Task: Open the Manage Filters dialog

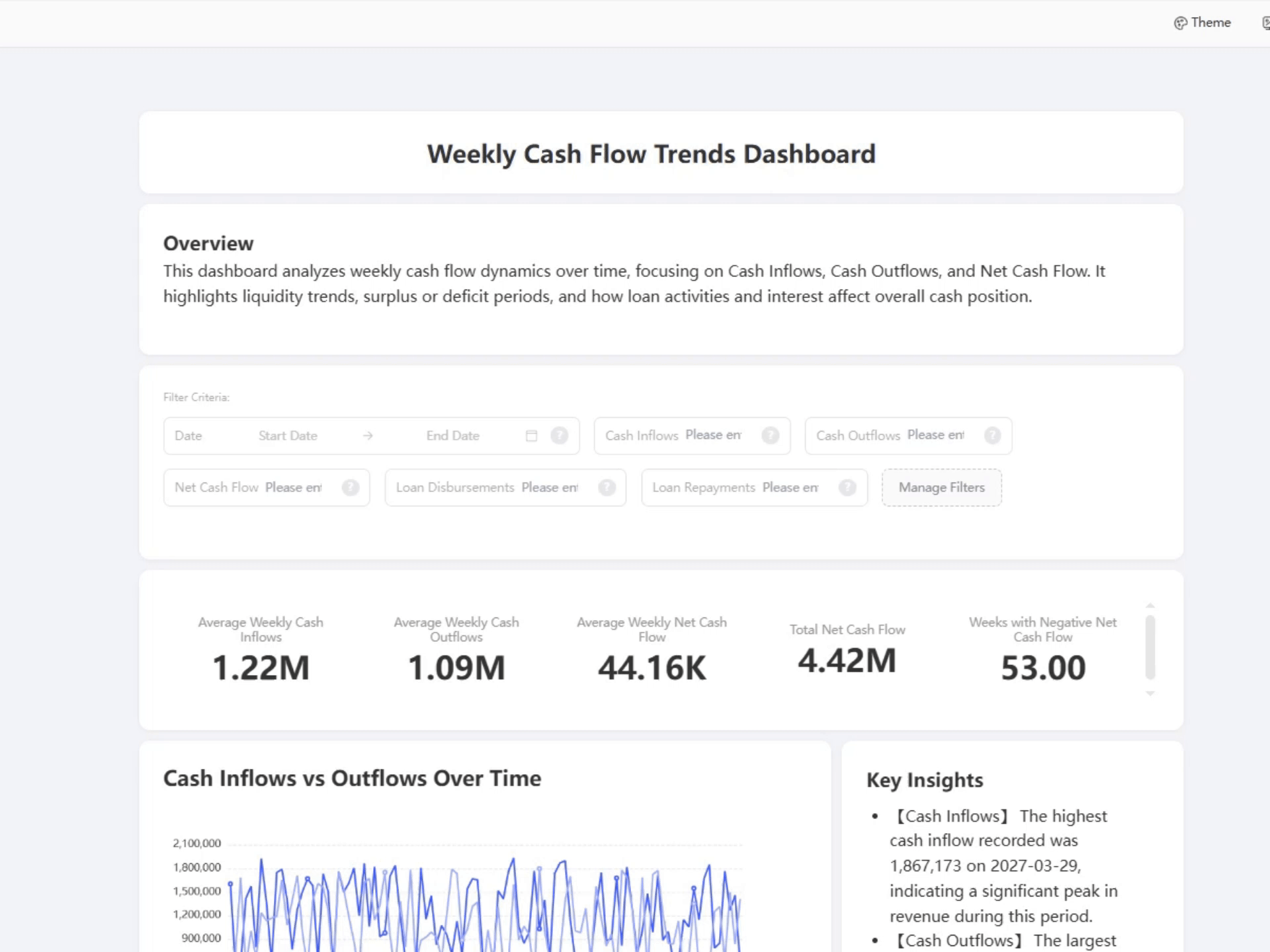Action: coord(941,487)
